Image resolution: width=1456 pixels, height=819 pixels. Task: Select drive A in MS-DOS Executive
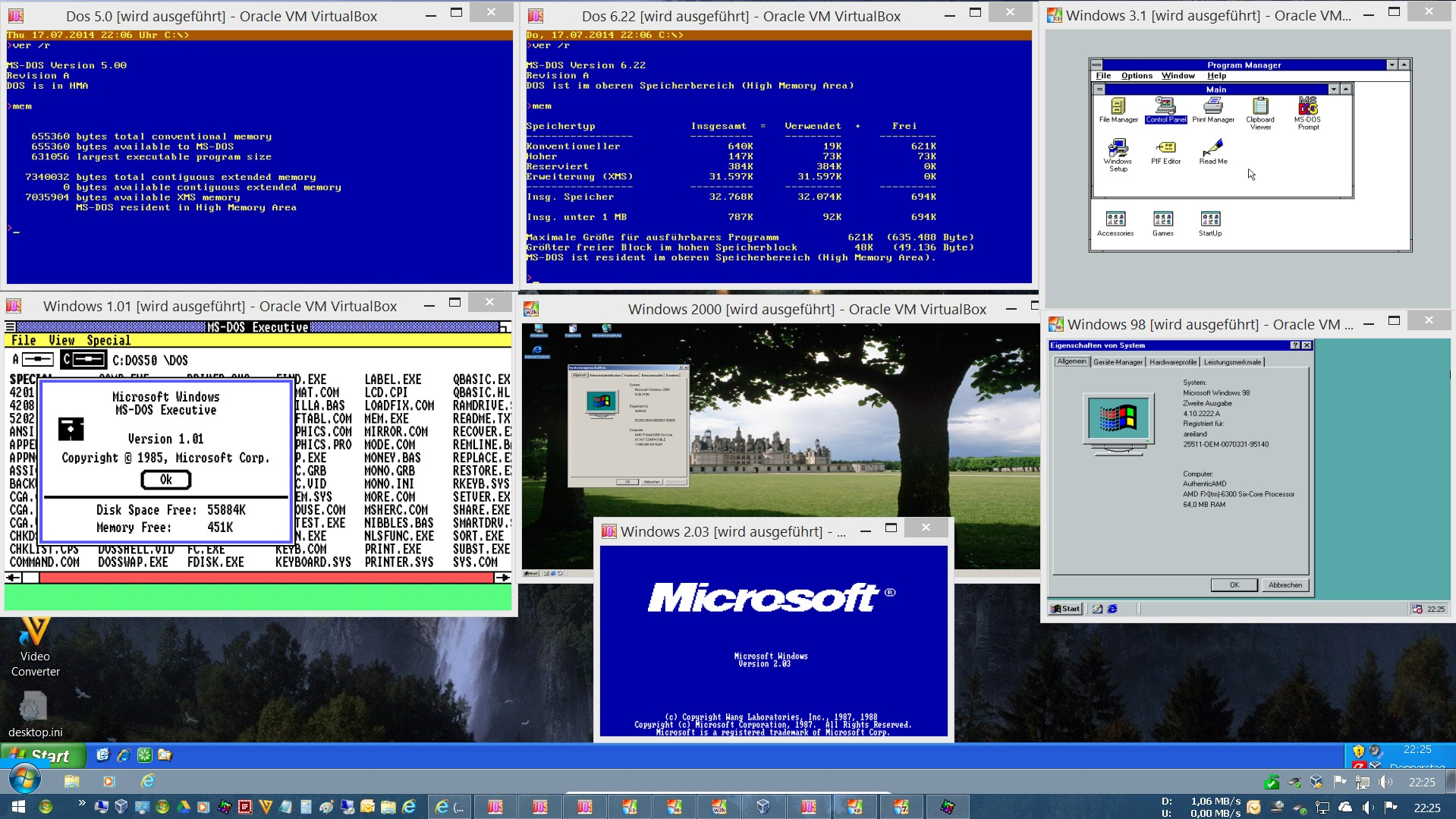pyautogui.click(x=33, y=360)
